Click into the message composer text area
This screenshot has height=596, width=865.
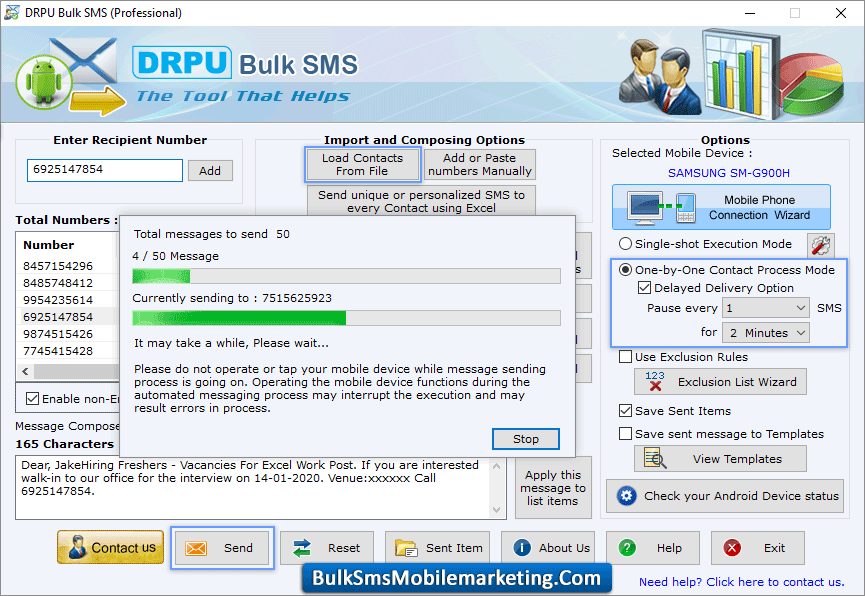(253, 488)
